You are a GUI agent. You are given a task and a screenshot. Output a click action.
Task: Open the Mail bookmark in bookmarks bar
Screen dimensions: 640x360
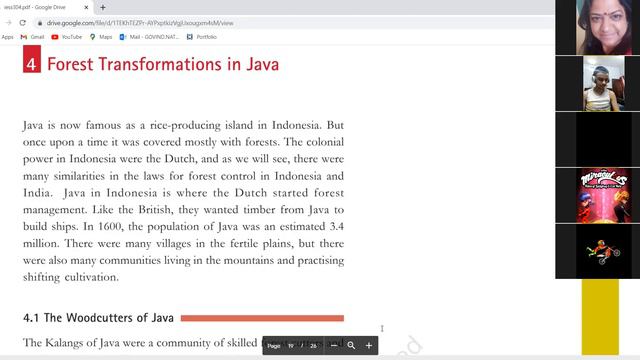(x=149, y=37)
